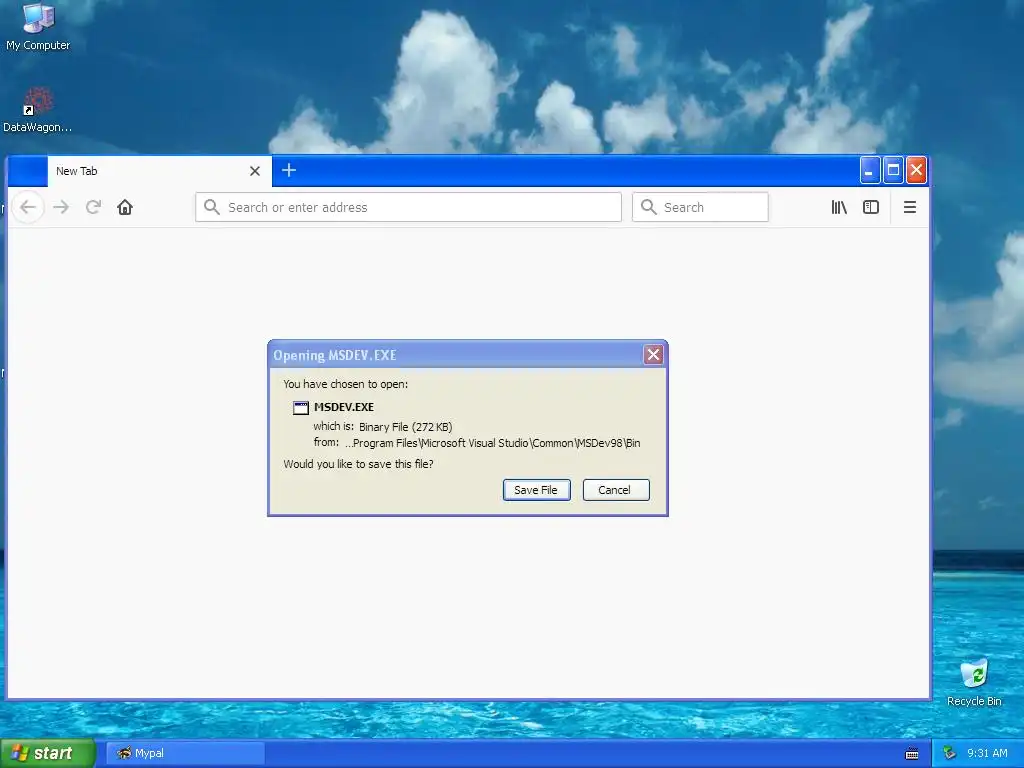Viewport: 1024px width, 768px height.
Task: Click the MSDEV.EXE file icon
Action: (x=300, y=408)
